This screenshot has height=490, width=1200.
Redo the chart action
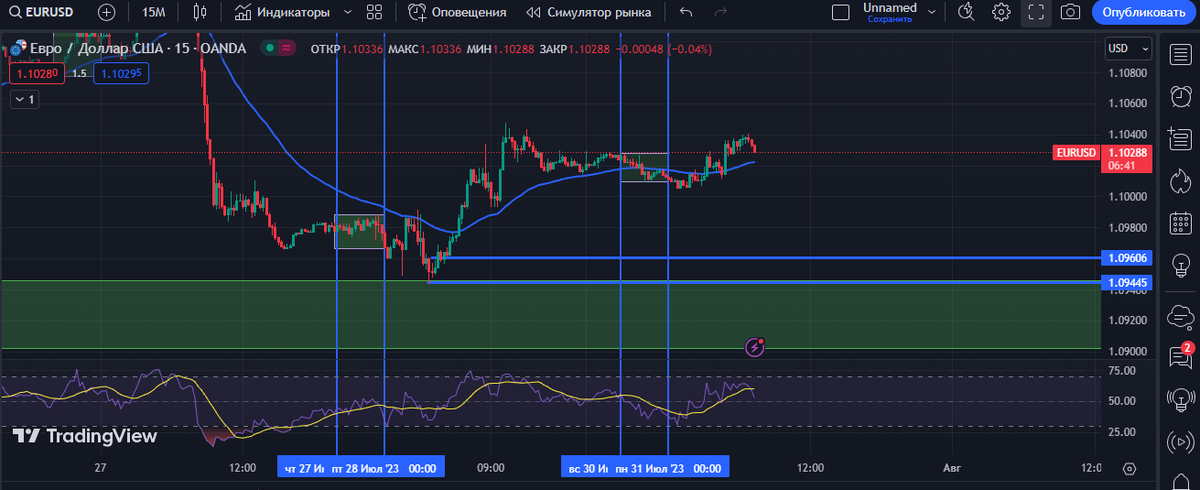pyautogui.click(x=721, y=12)
